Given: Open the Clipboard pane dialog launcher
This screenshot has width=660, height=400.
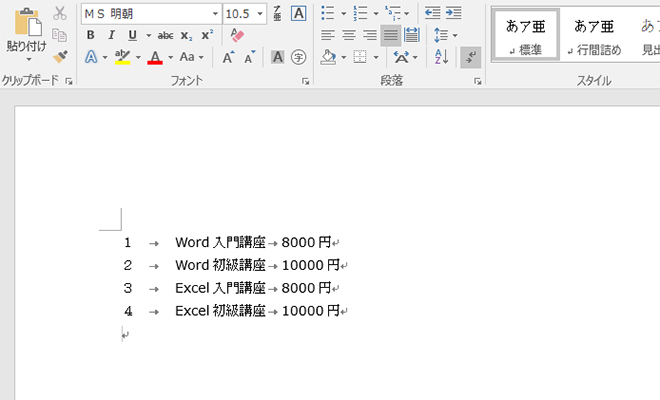Looking at the screenshot, I should (x=69, y=81).
